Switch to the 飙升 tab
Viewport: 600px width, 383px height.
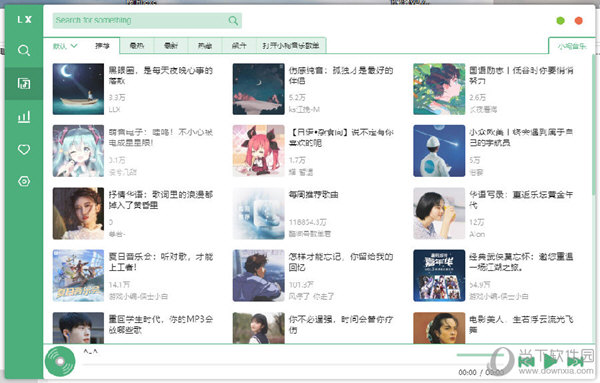click(x=239, y=46)
